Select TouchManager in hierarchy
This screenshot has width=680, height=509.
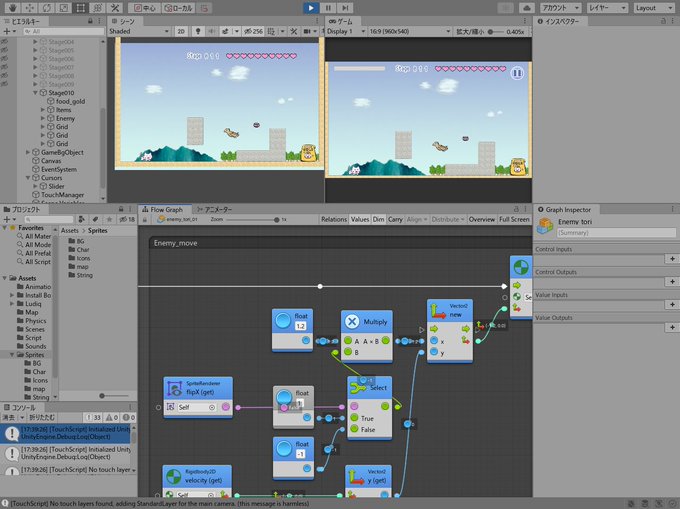[62, 195]
